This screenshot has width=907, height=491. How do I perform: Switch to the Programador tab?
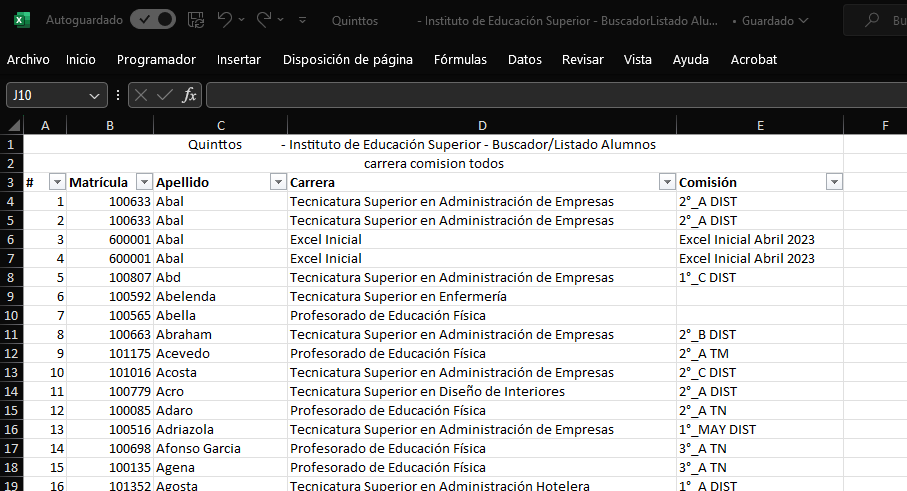point(156,60)
